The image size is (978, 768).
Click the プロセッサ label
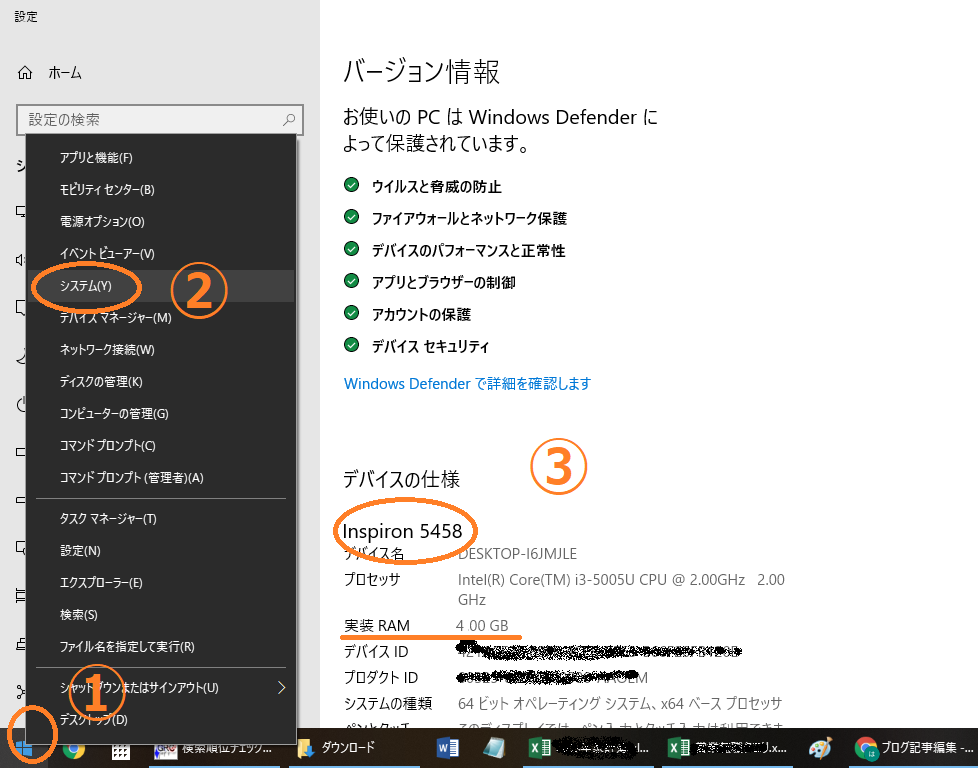[x=372, y=580]
